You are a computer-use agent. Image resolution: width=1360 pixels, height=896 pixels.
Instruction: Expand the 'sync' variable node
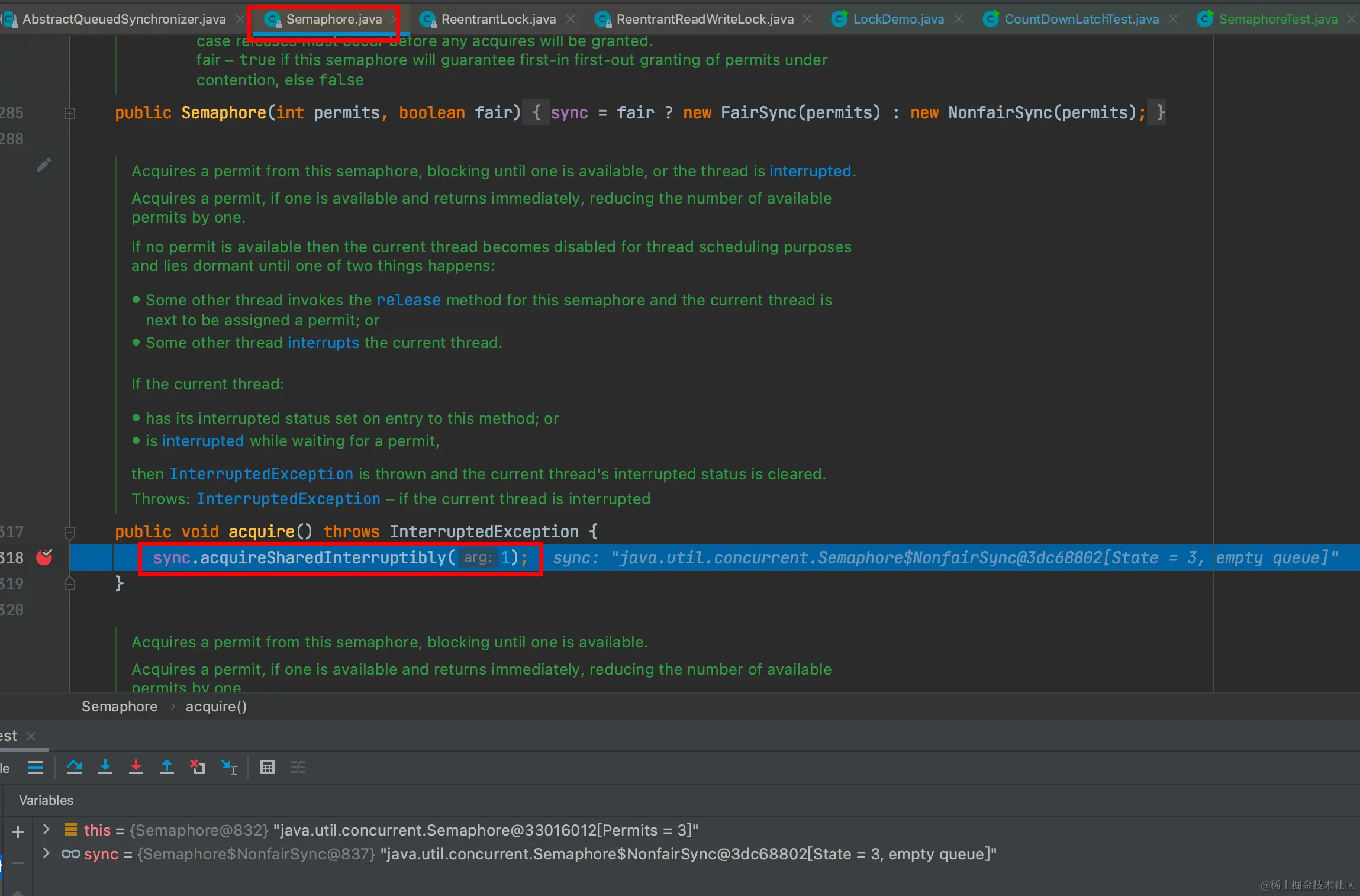point(46,853)
